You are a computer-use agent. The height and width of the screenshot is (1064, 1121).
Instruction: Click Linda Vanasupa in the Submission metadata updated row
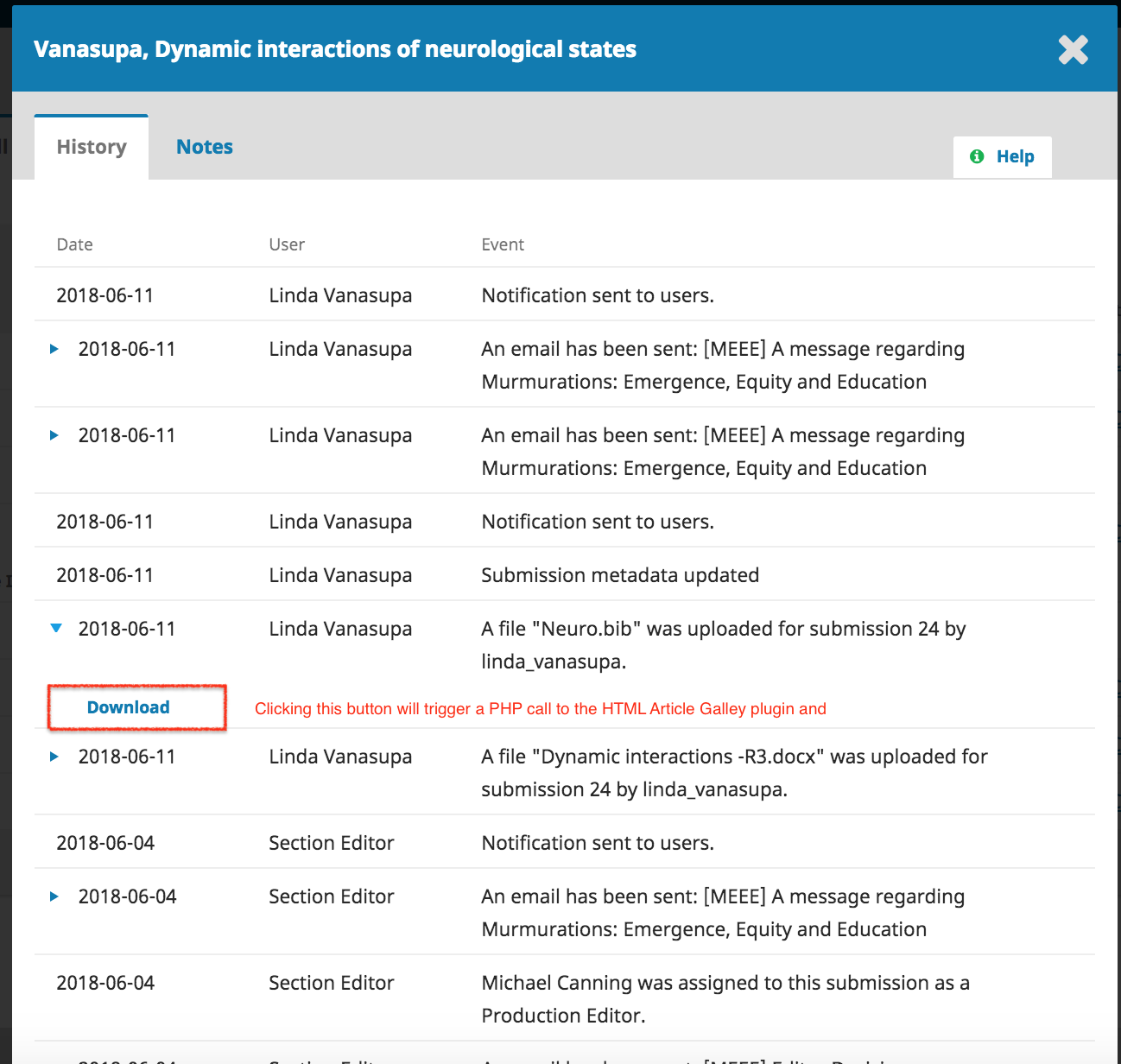point(340,575)
